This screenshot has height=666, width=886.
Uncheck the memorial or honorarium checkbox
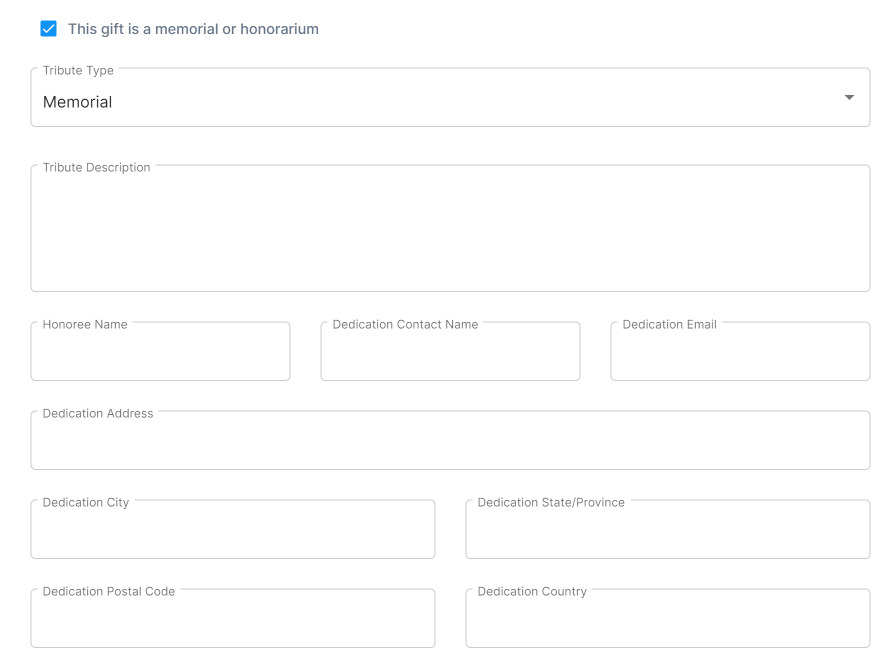(x=48, y=29)
